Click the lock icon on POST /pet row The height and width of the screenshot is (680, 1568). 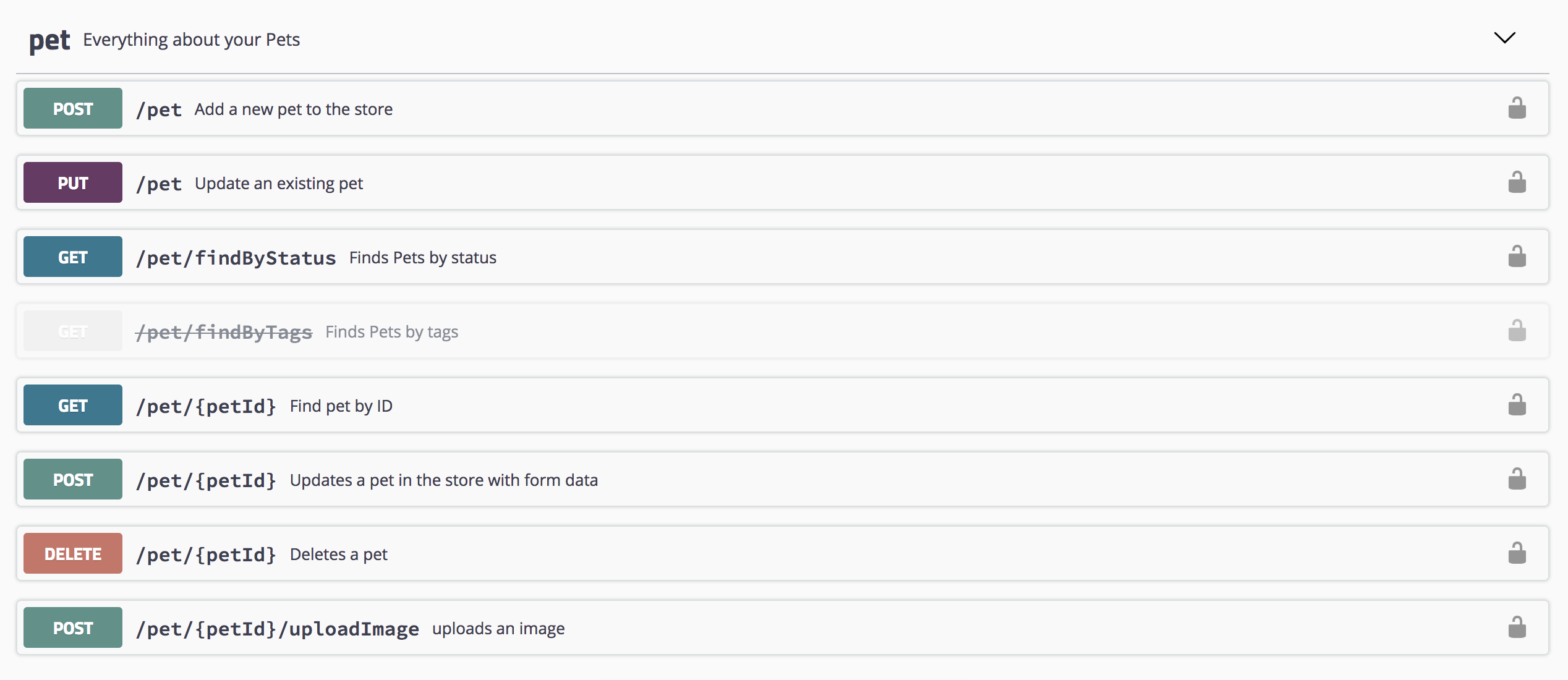tap(1516, 108)
